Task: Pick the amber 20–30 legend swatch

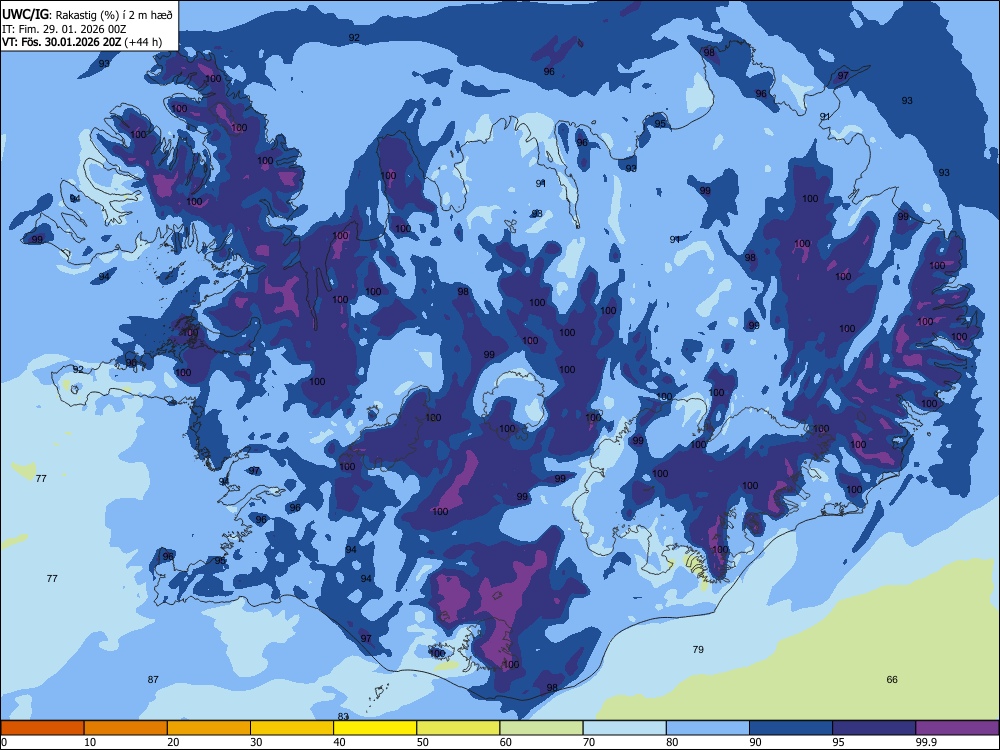Action: pos(209,728)
